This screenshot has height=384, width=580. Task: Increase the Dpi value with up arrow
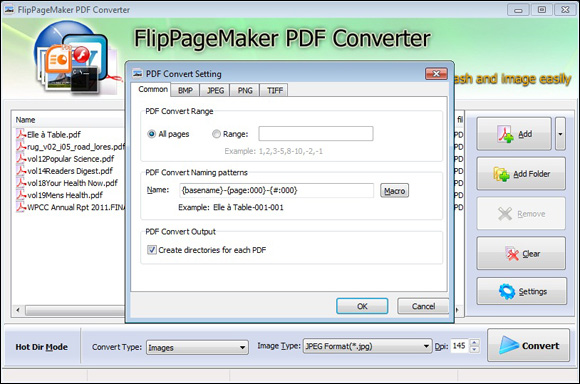point(474,343)
